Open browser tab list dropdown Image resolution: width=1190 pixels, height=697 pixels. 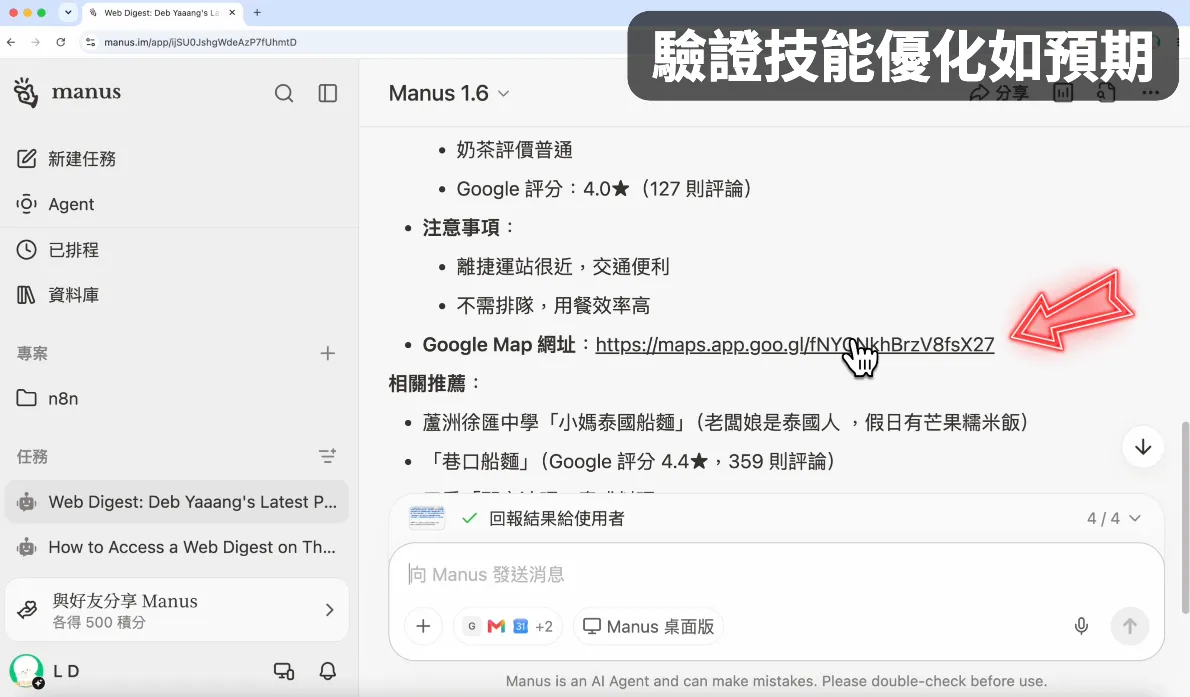(68, 13)
